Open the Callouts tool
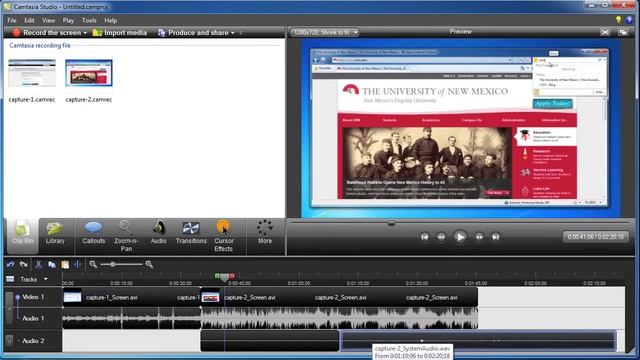Screen dimensions: 640x360 [93, 233]
